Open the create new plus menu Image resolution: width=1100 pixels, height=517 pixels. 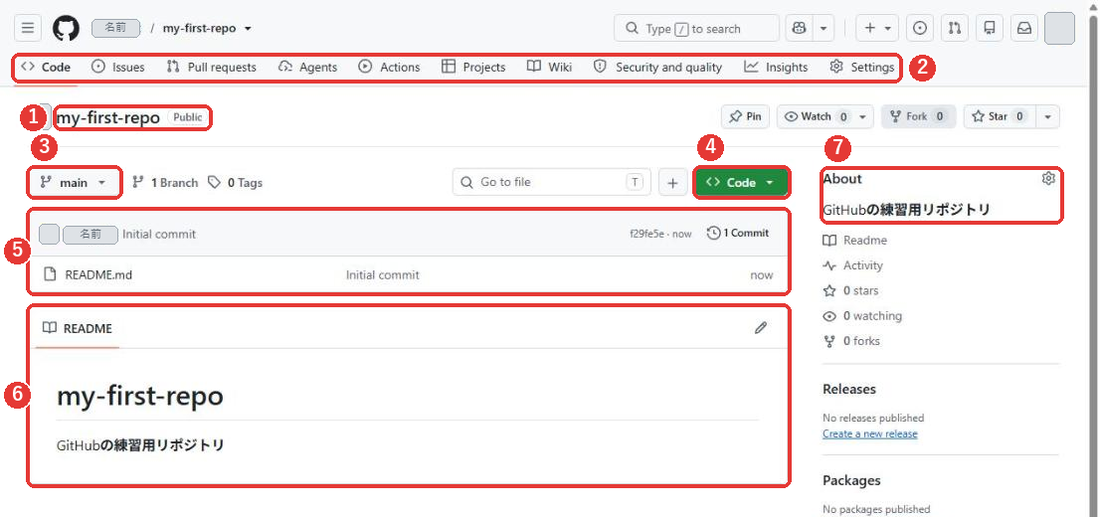coord(877,29)
